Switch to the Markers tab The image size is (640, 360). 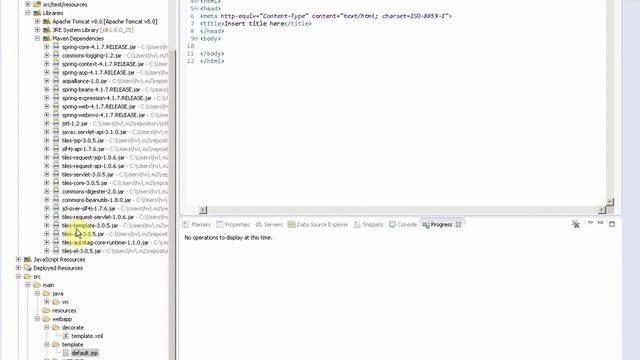(196, 224)
